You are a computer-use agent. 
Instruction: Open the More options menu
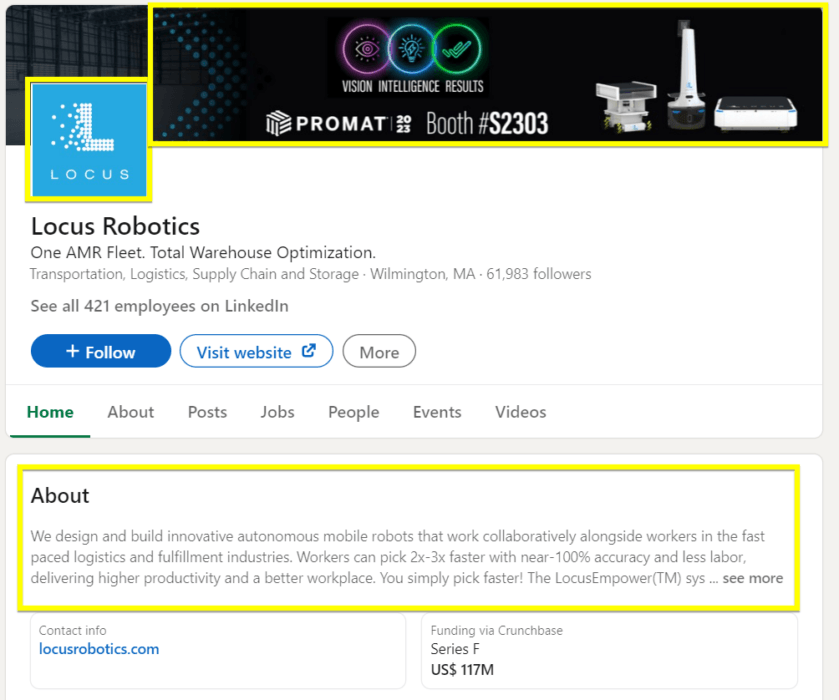(x=379, y=351)
